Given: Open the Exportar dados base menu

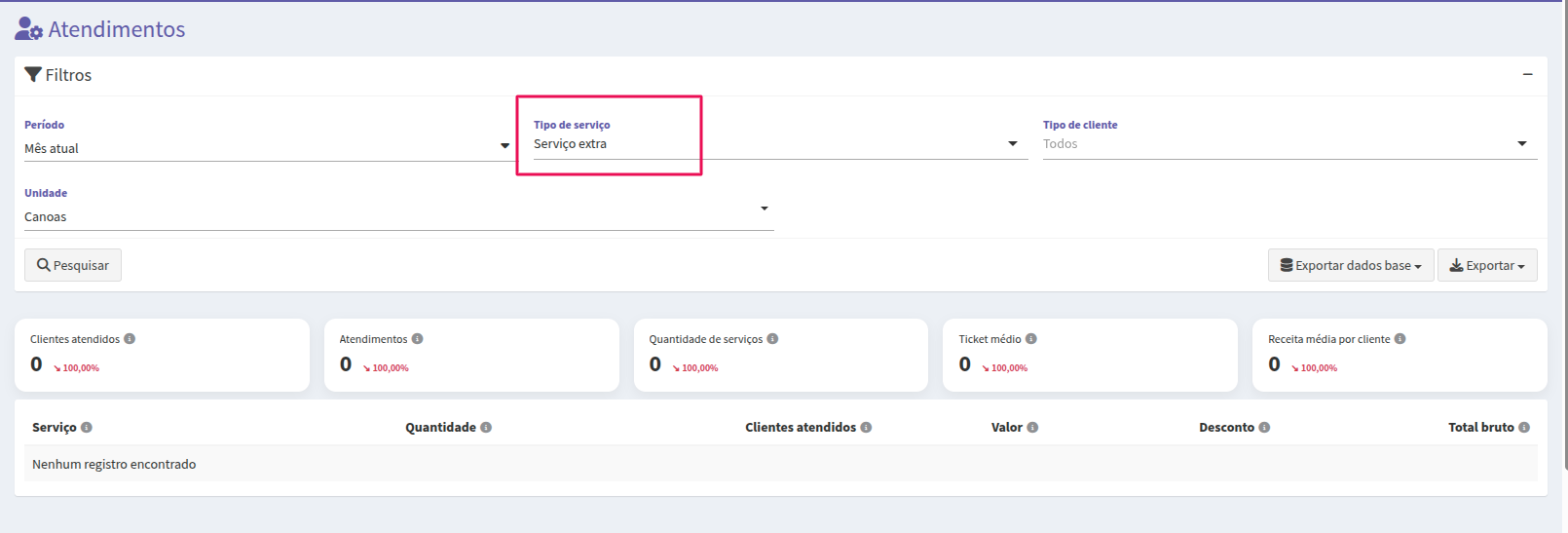Looking at the screenshot, I should [x=1351, y=265].
